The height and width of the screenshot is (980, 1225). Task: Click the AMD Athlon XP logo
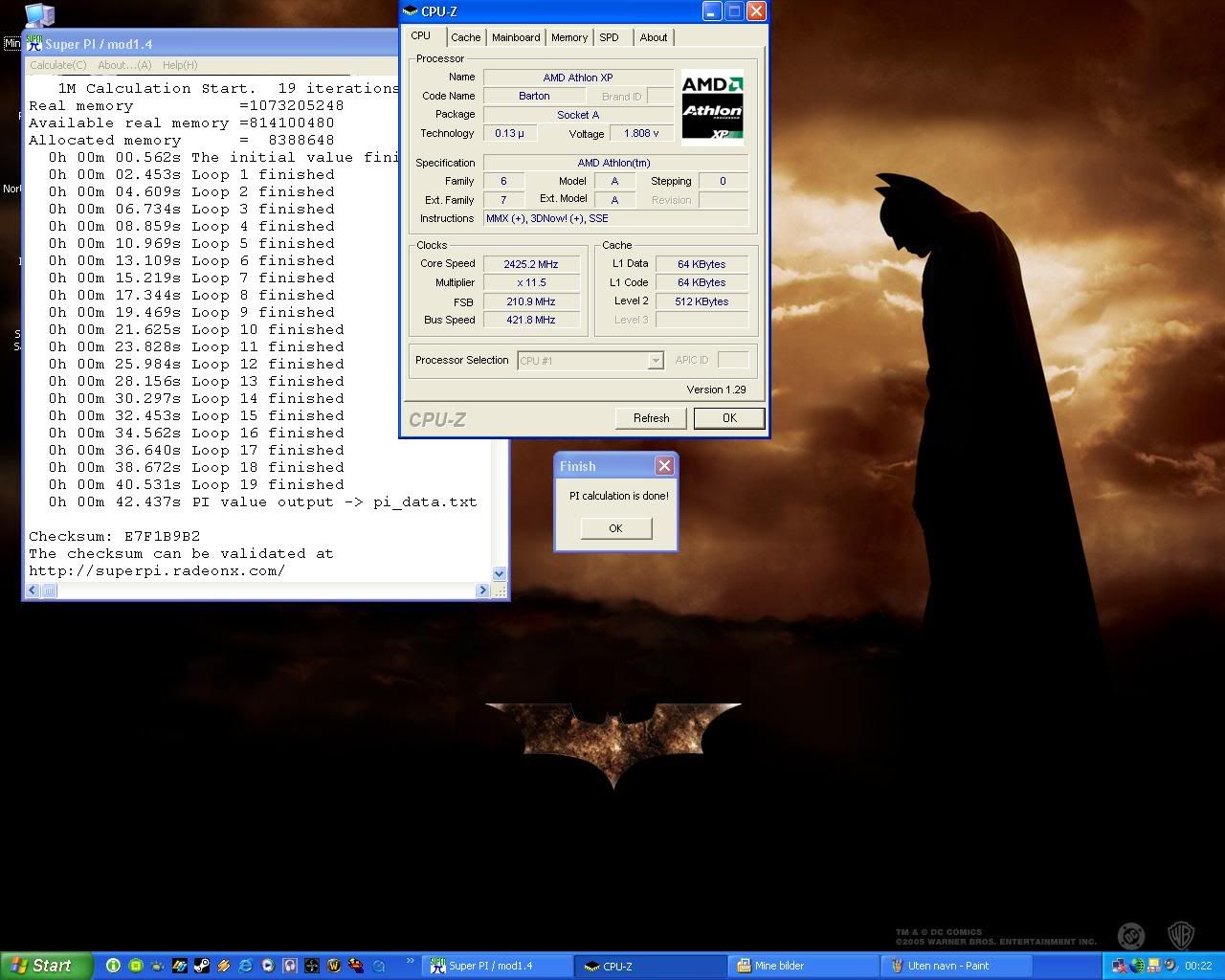point(712,108)
